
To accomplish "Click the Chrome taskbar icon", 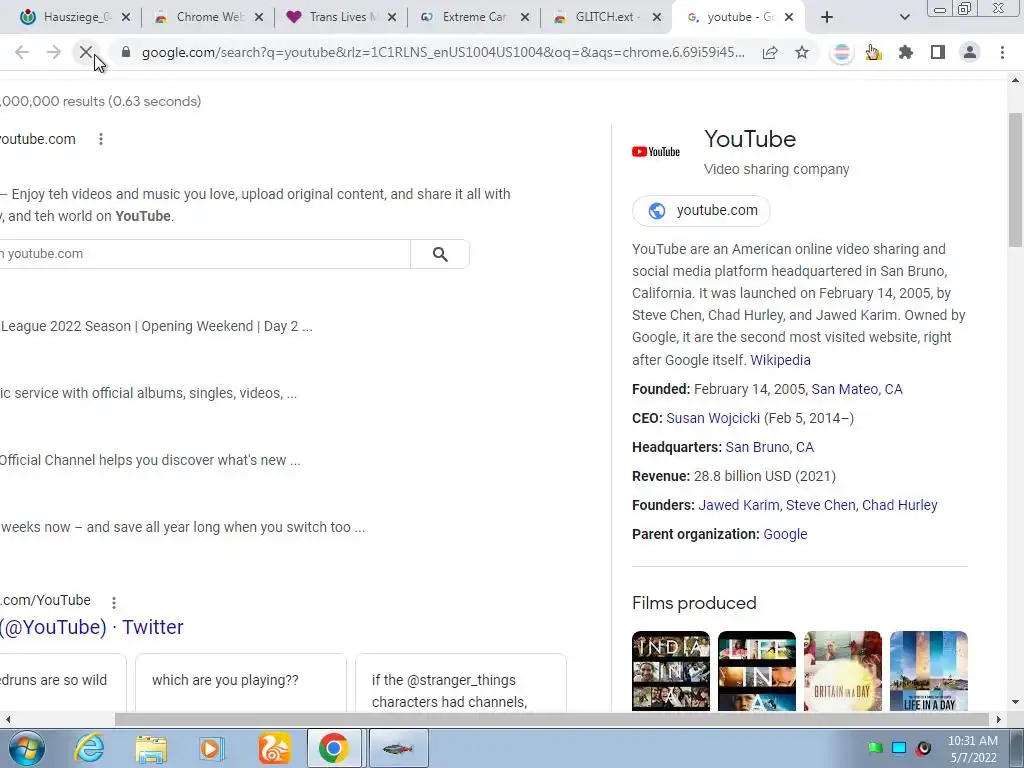I will coord(334,748).
